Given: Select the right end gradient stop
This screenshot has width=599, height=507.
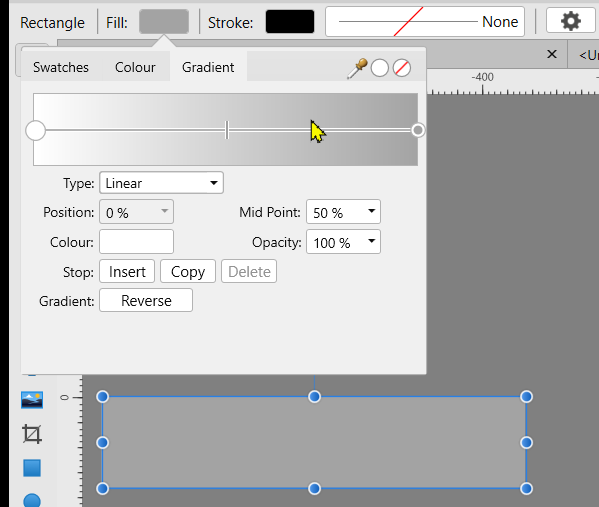Looking at the screenshot, I should click(x=418, y=130).
